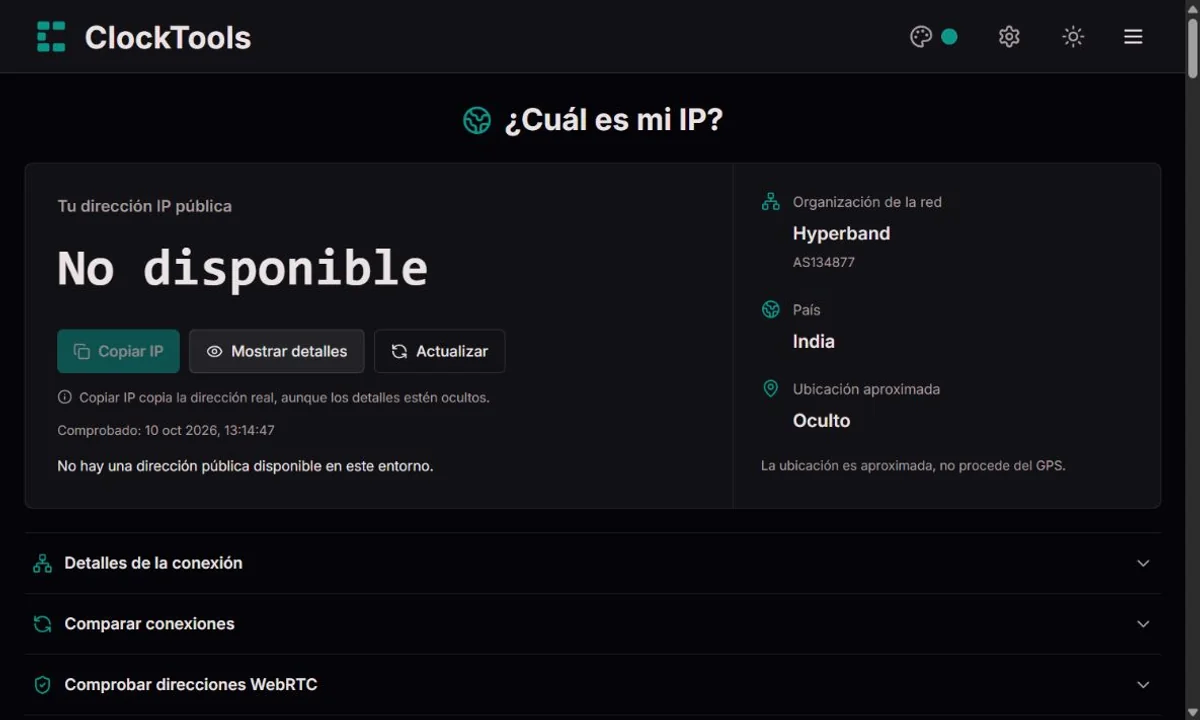
Task: Click the 'Comprobado: 10 oct 2026, 13:14:47' timestamp
Action: click(166, 430)
